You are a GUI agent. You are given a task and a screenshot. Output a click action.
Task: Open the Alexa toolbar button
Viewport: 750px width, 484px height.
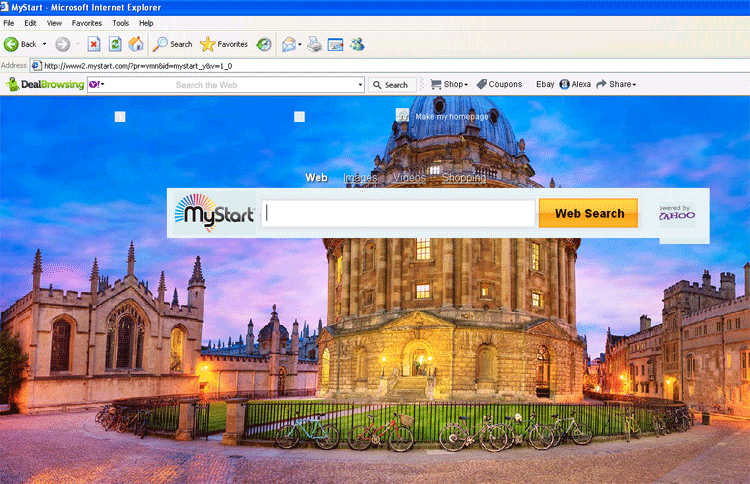575,85
